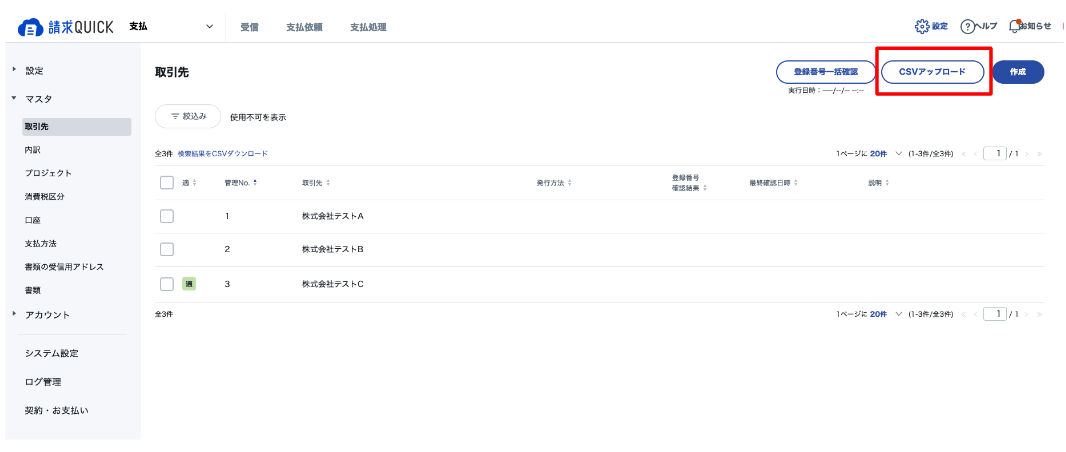The image size is (1066, 452).
Task: Click the green 適 badge on row 3
Action: pyautogui.click(x=188, y=284)
